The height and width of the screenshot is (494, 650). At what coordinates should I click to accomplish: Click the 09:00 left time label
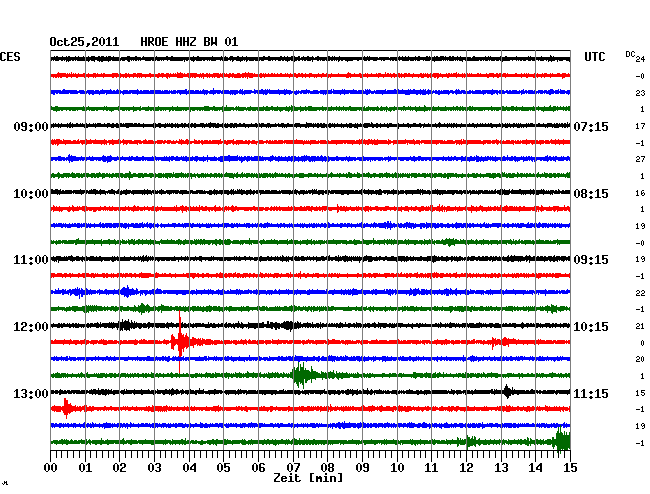click(31, 126)
